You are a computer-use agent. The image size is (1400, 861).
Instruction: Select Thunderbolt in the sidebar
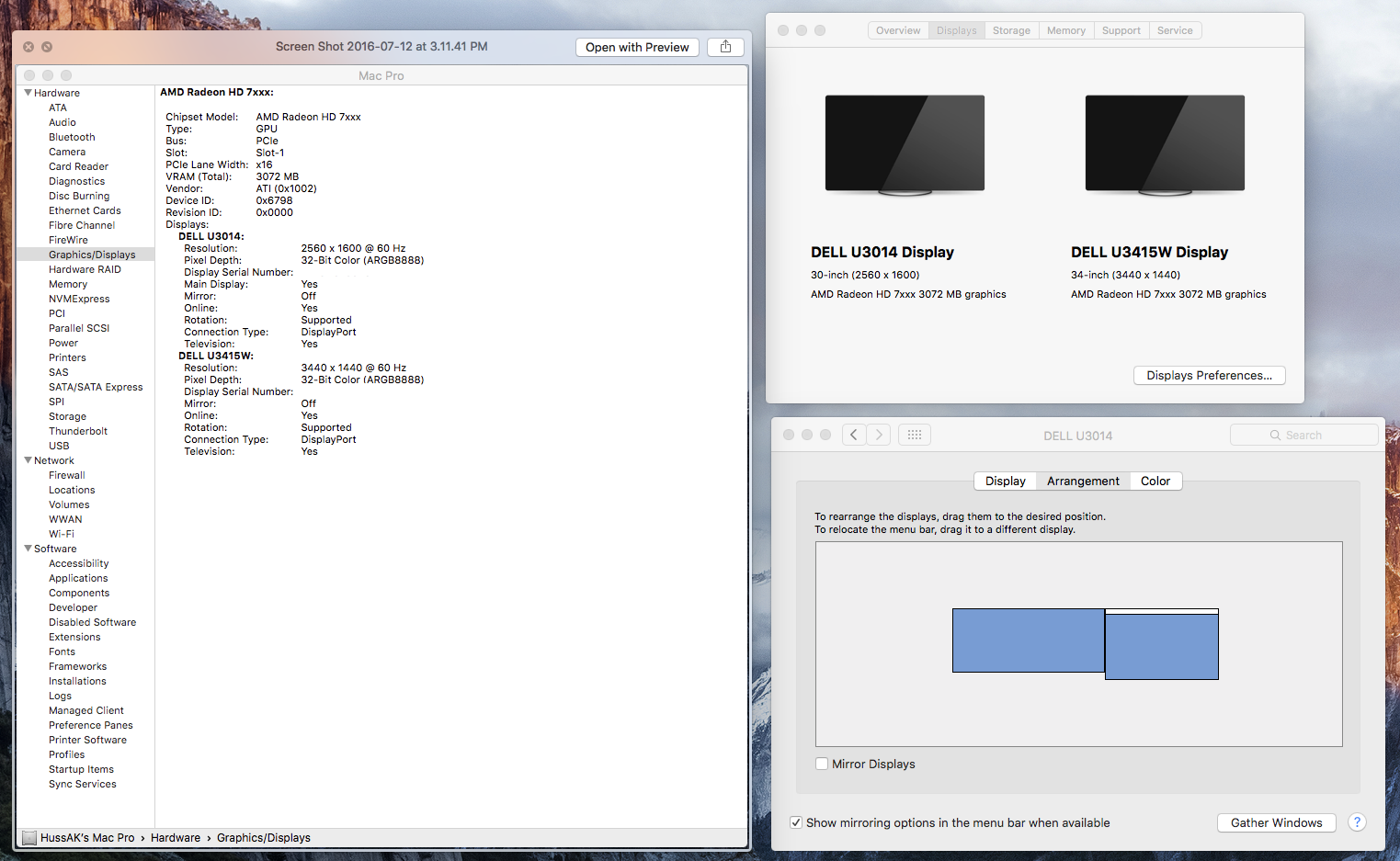pyautogui.click(x=78, y=431)
